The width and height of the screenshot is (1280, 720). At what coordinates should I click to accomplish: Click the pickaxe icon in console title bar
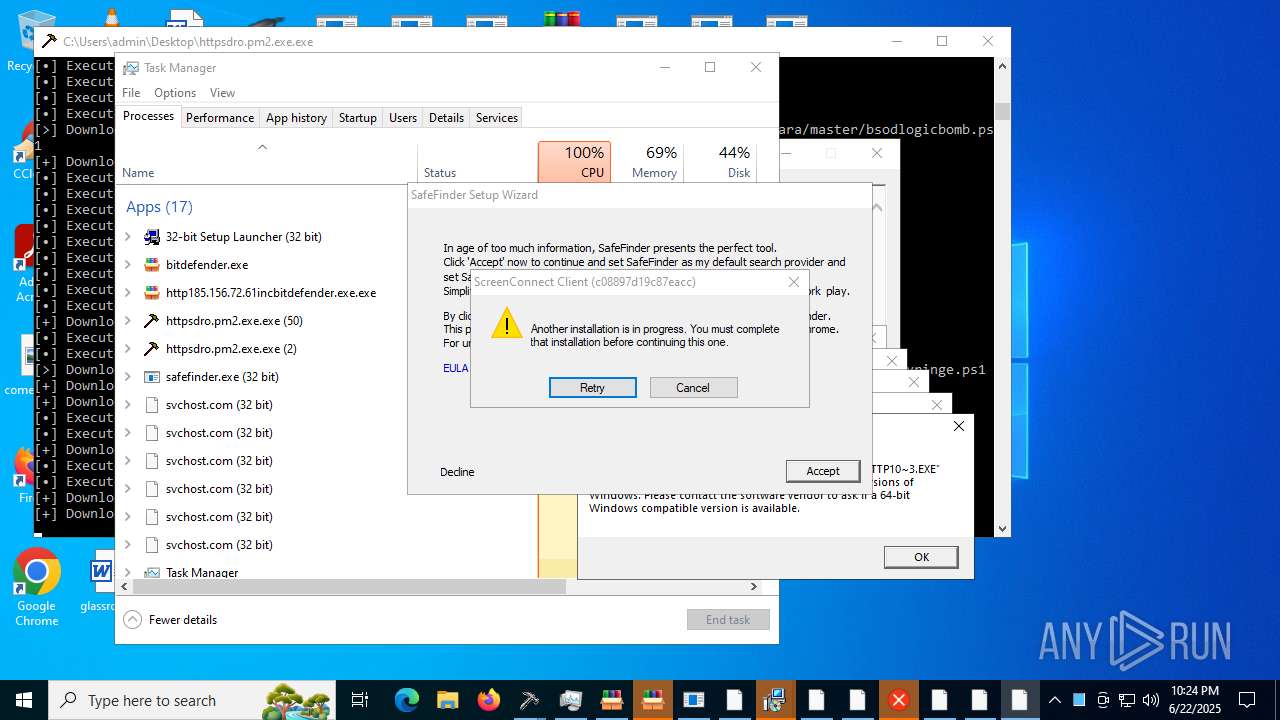tap(48, 41)
